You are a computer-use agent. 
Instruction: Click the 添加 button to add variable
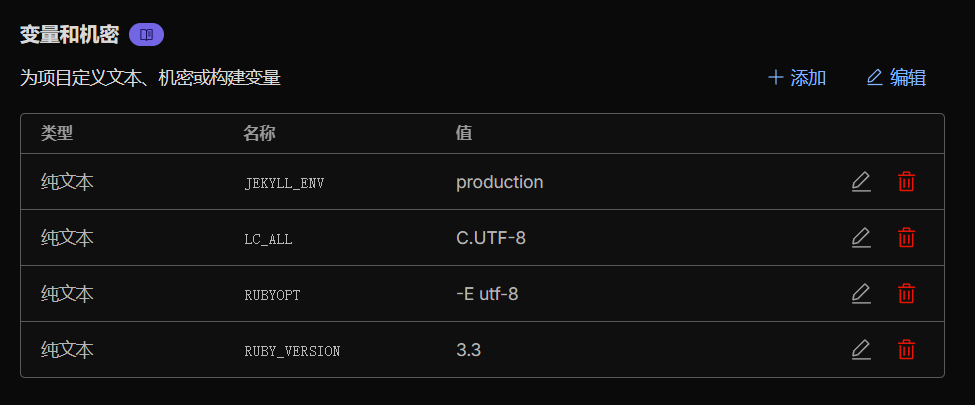click(x=797, y=78)
